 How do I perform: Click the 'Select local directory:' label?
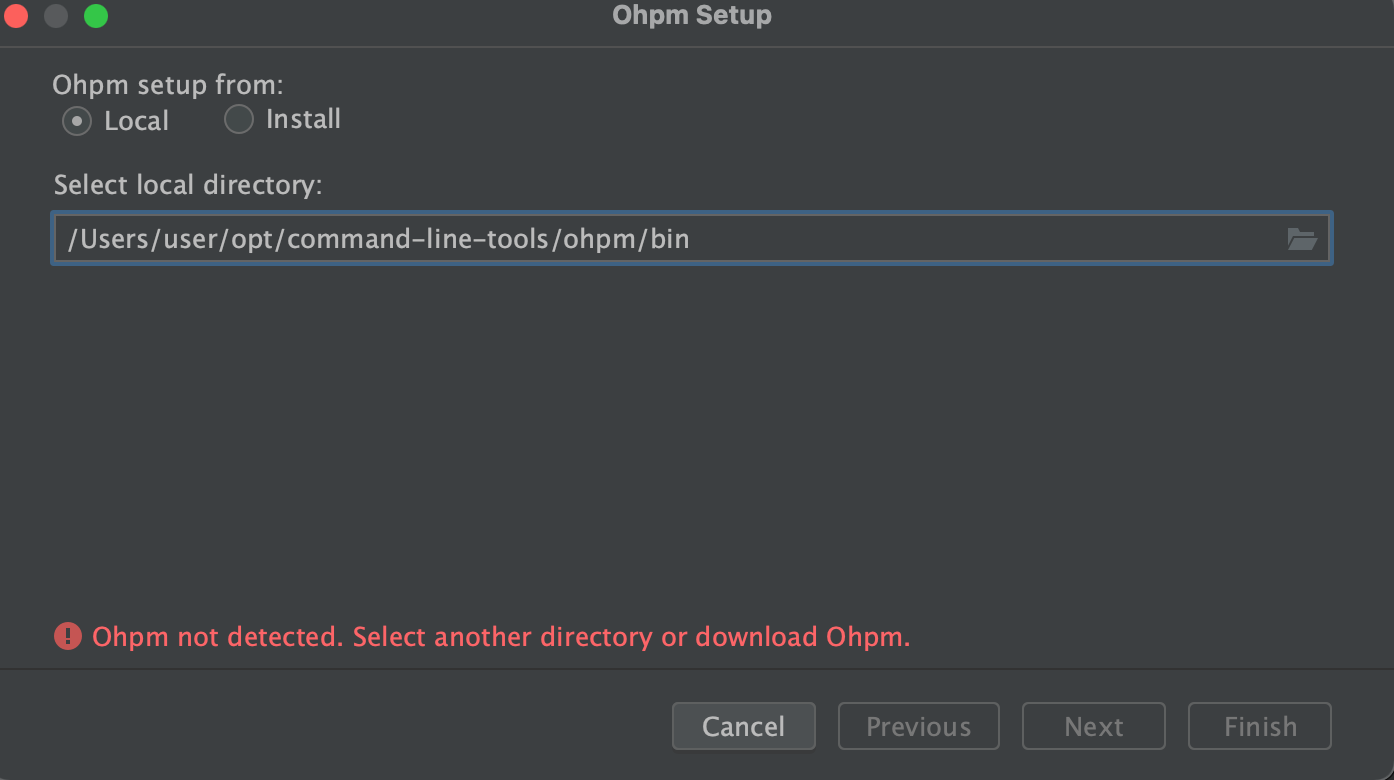[188, 185]
